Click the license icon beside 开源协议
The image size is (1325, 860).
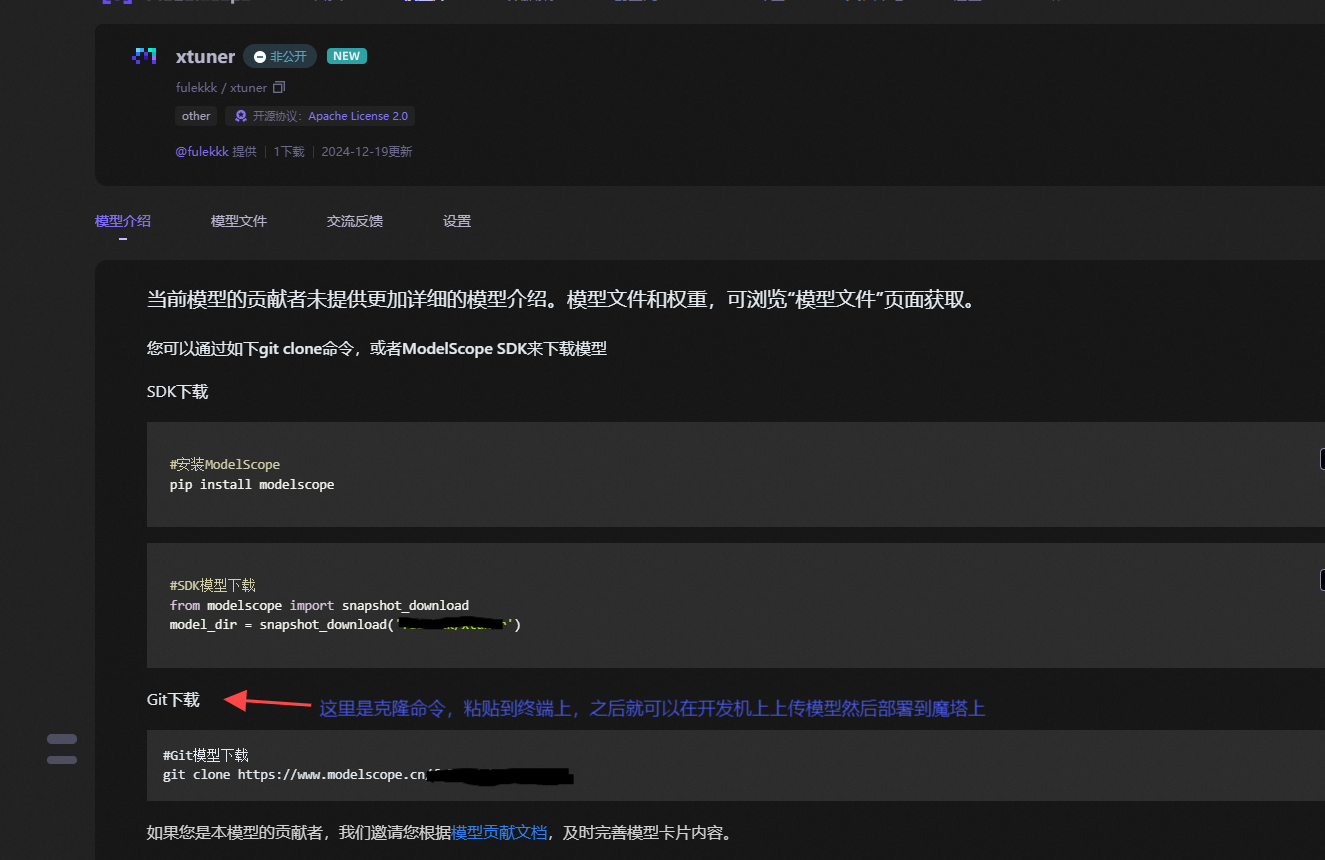[x=240, y=116]
